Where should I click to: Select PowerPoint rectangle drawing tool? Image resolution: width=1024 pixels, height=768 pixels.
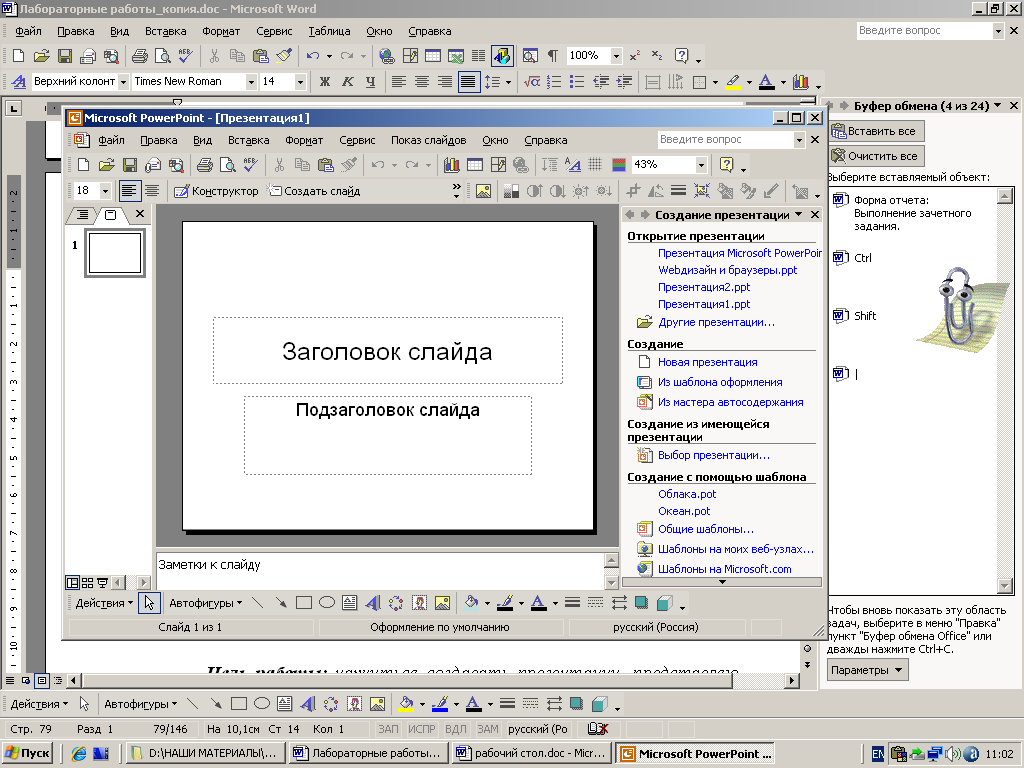(x=304, y=603)
